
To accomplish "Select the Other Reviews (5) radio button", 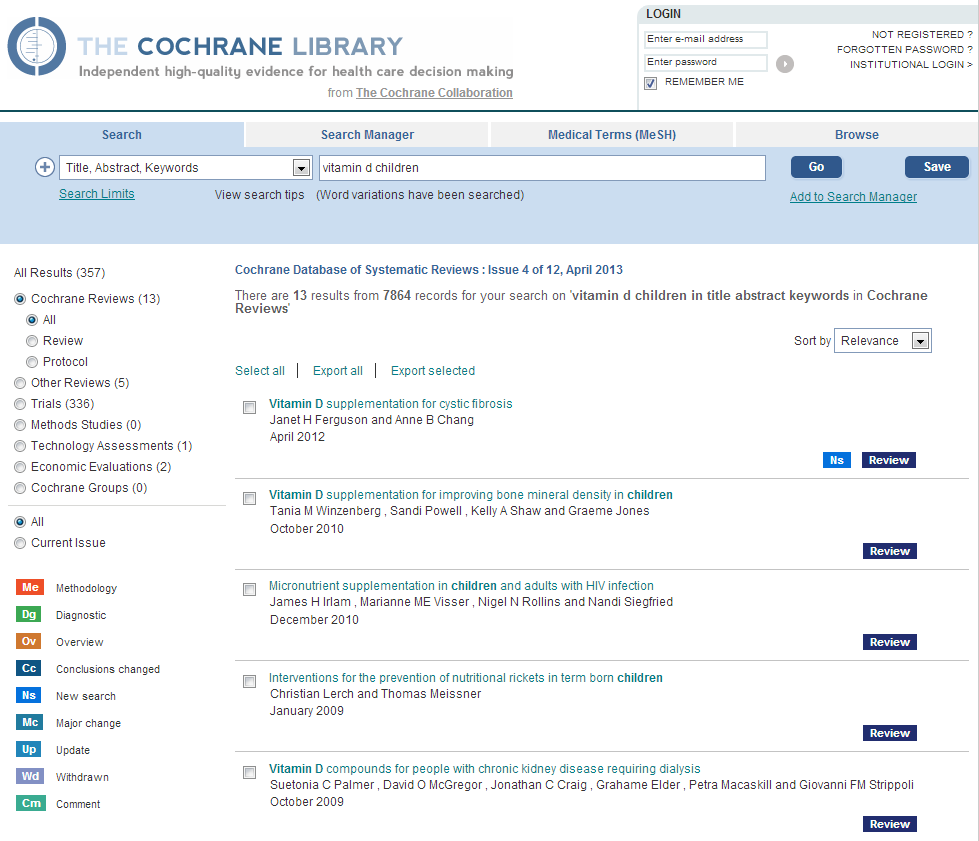I will coord(20,383).
